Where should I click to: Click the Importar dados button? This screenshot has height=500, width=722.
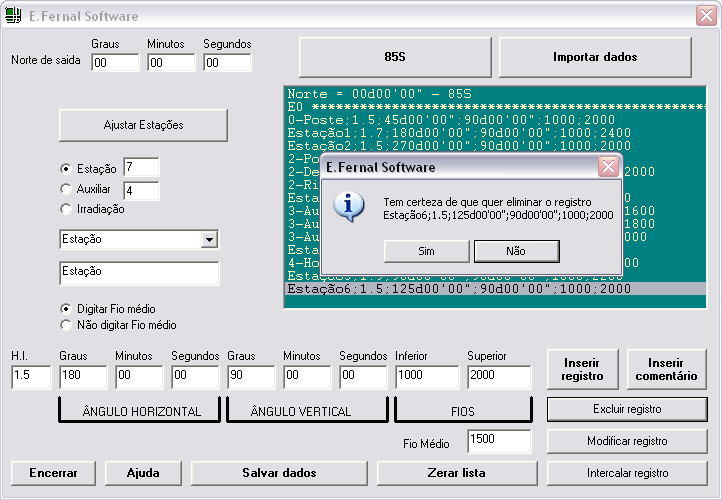595,57
